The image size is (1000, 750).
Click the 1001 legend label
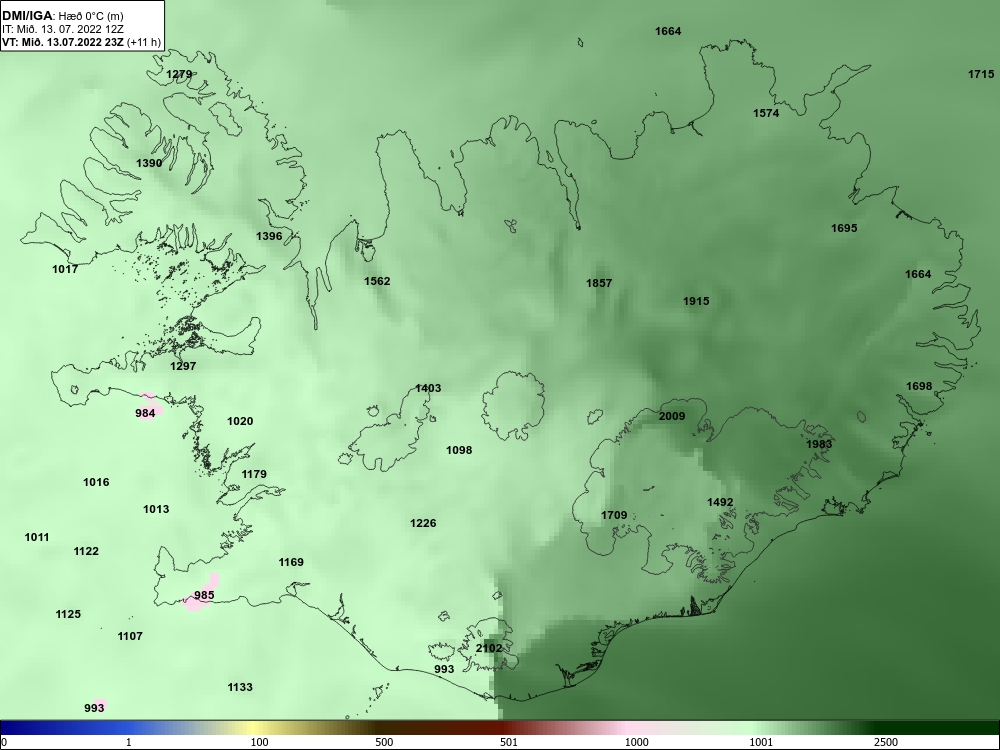click(x=761, y=742)
